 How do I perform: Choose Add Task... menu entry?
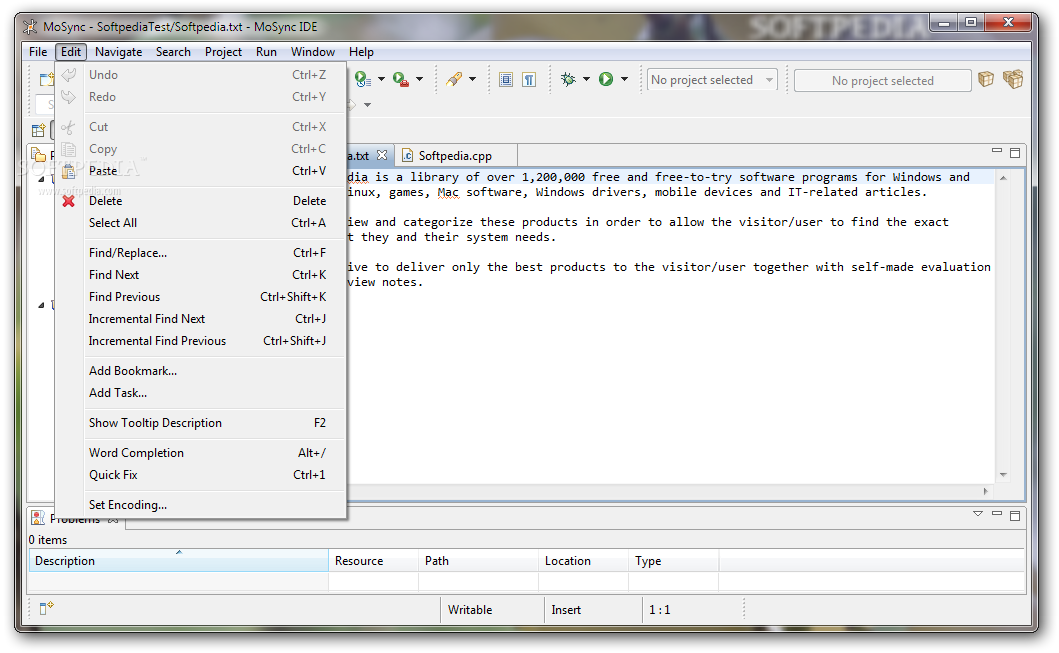pyautogui.click(x=201, y=393)
